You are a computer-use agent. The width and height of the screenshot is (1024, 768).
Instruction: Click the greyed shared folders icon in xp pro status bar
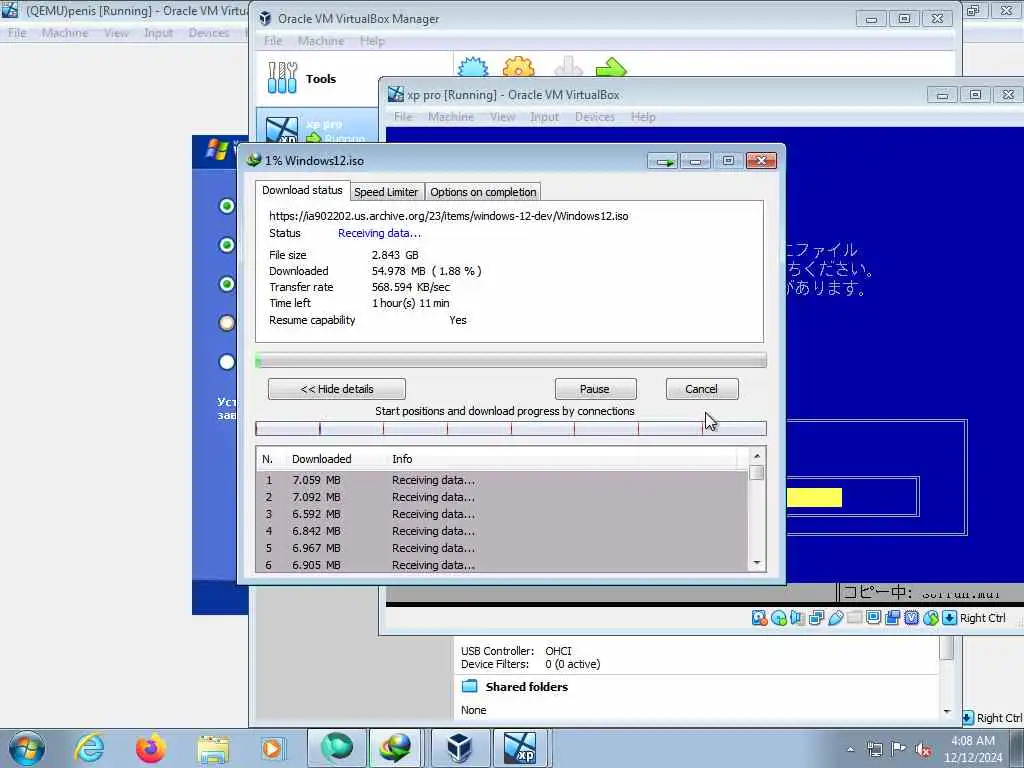click(x=854, y=618)
